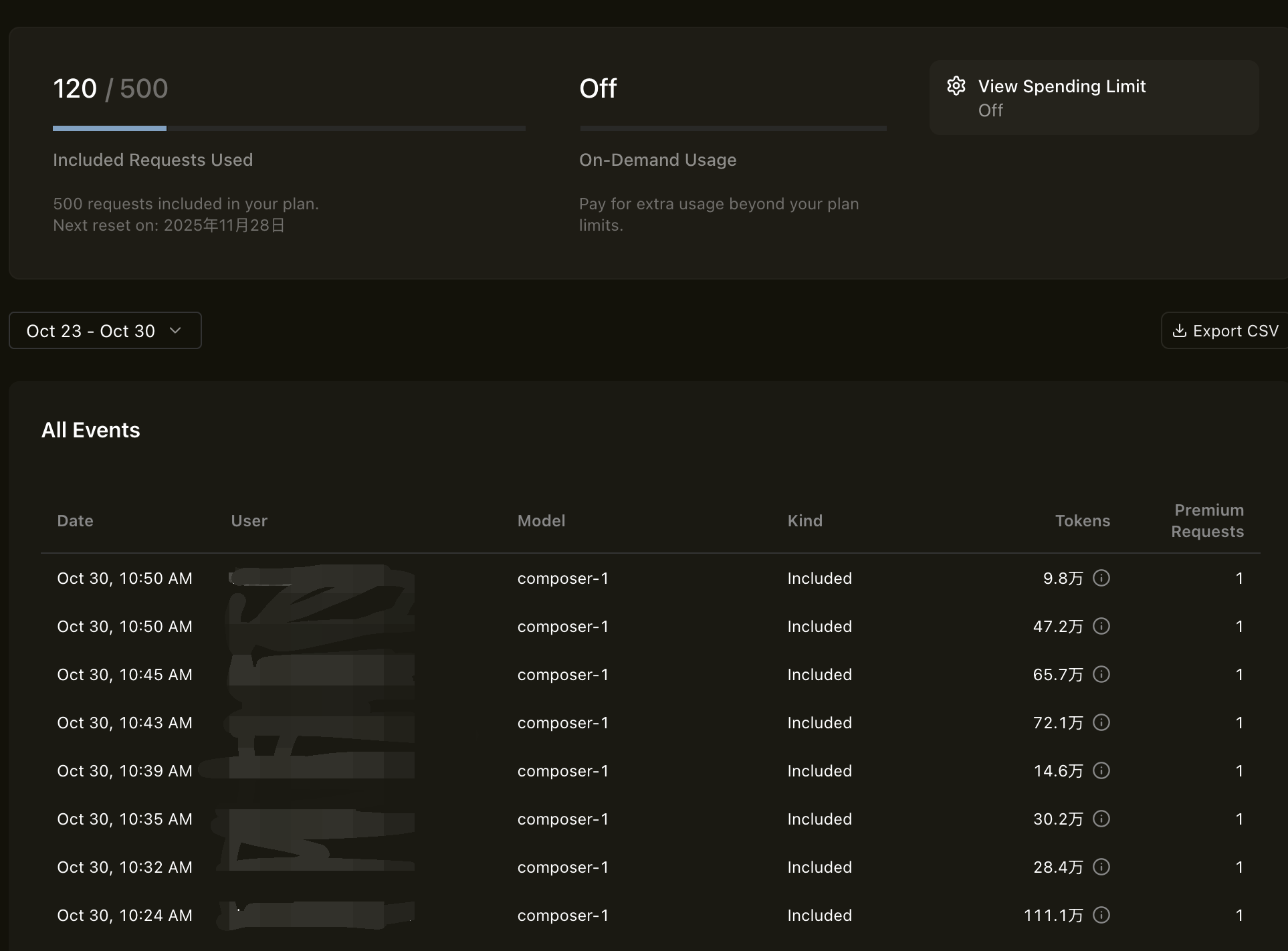This screenshot has width=1288, height=951.
Task: Open the Oct 23 - Oct 30 date range dropdown
Action: [x=105, y=330]
